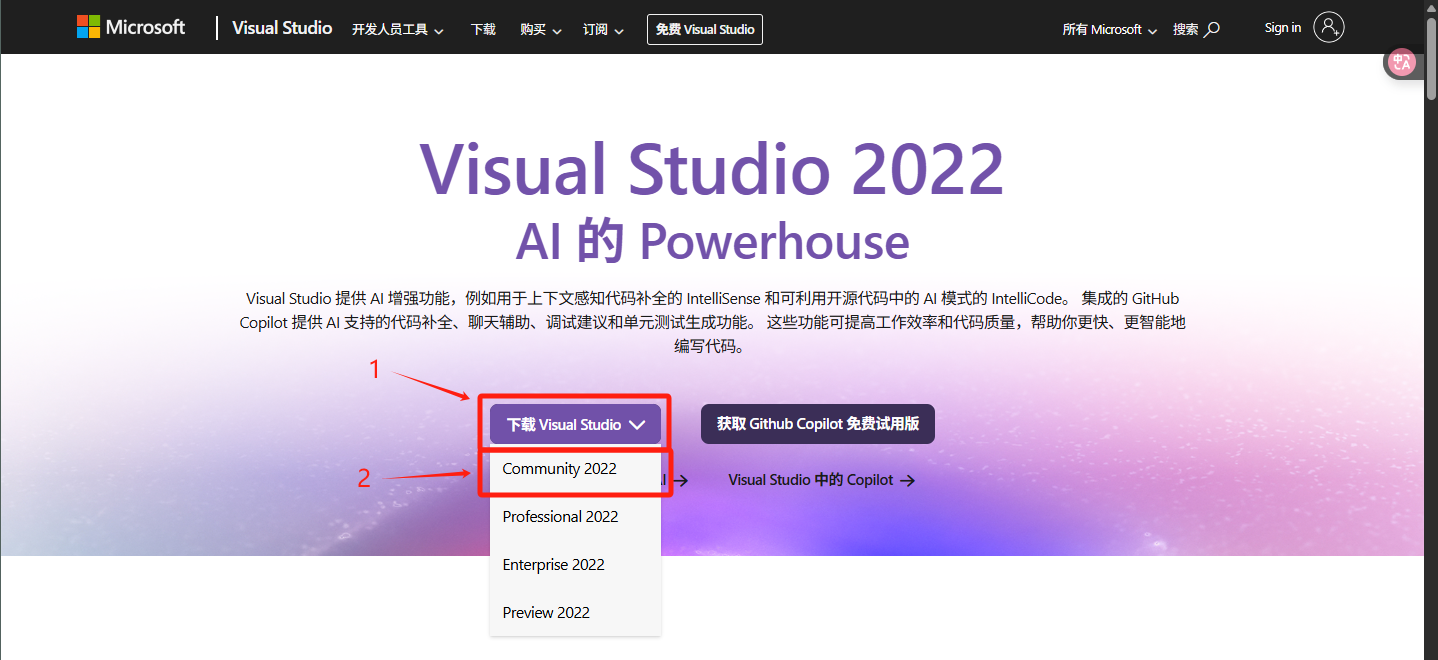This screenshot has height=660, width=1438.
Task: Open the 下载 Visual Studio dropdown
Action: [573, 423]
